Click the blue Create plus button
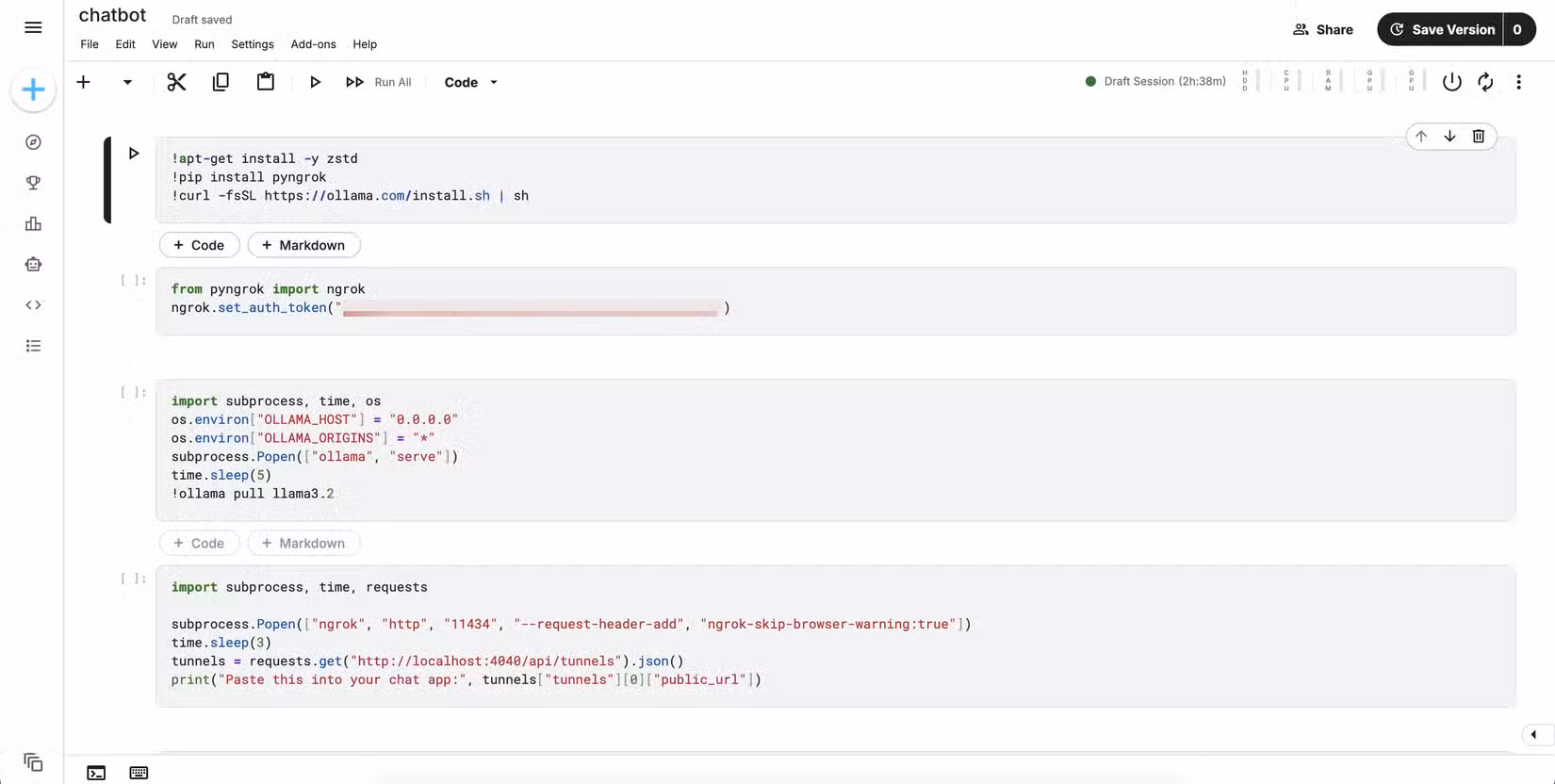The height and width of the screenshot is (784, 1555). [33, 90]
